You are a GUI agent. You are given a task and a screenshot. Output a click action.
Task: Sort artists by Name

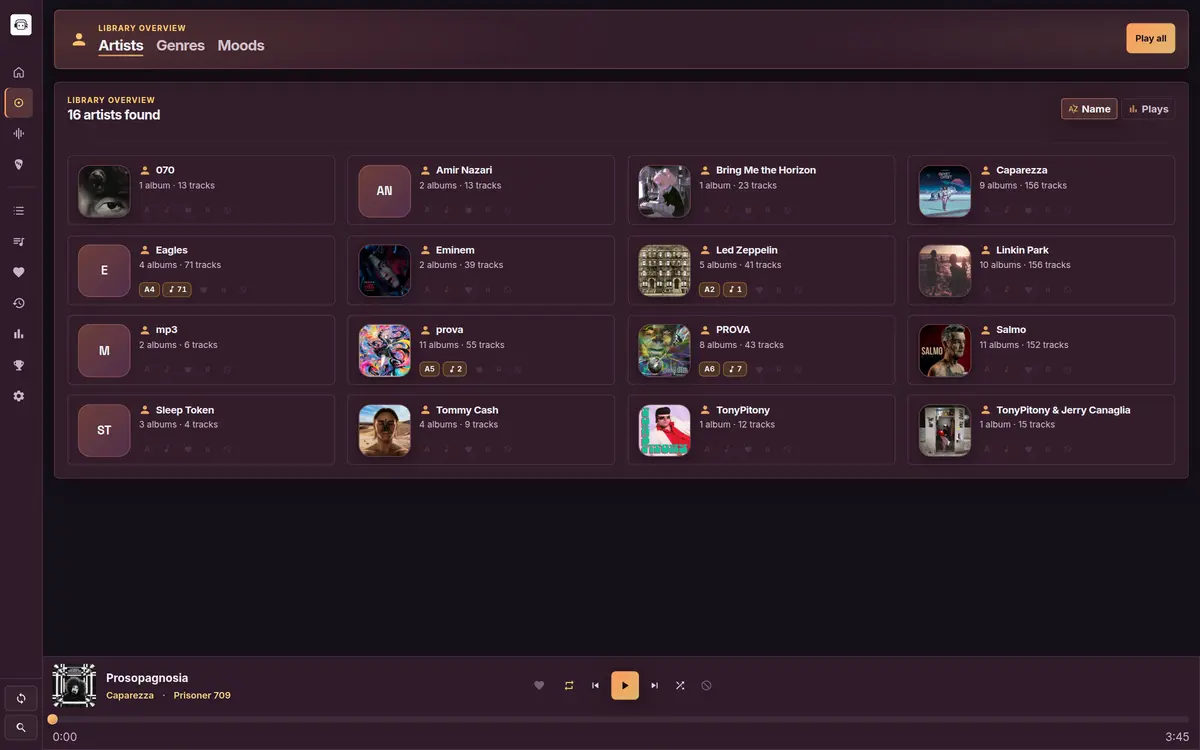pyautogui.click(x=1089, y=109)
